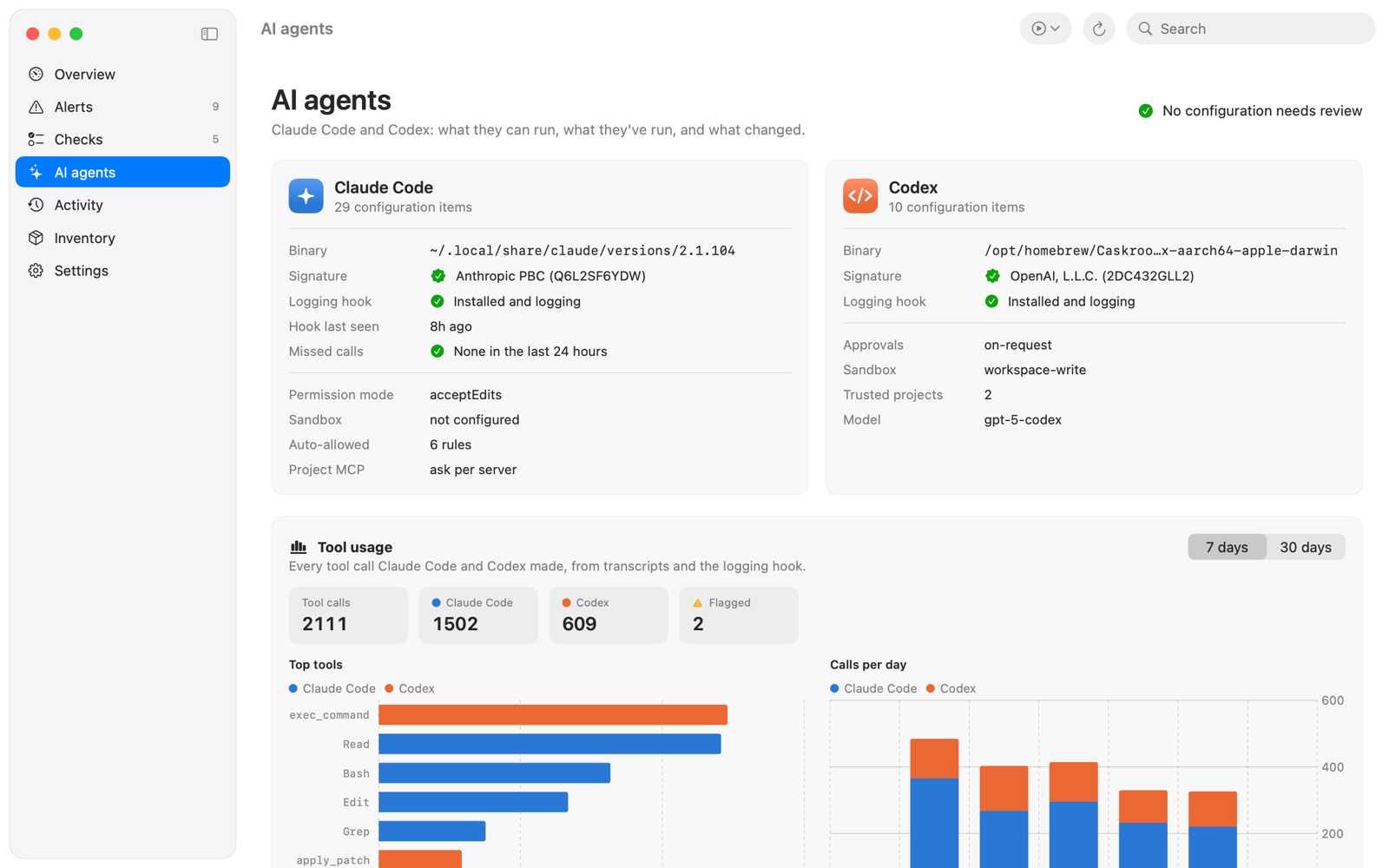The height and width of the screenshot is (868, 1389).
Task: Click the Tool usage bar chart icon
Action: click(298, 547)
